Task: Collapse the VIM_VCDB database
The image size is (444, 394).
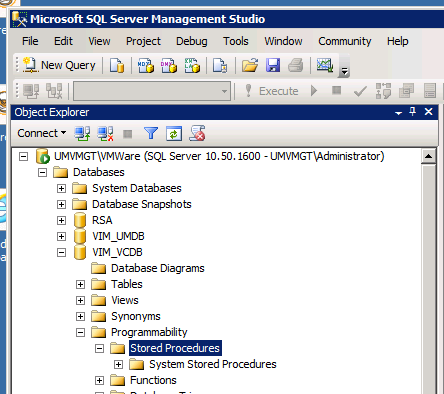Action: click(61, 252)
